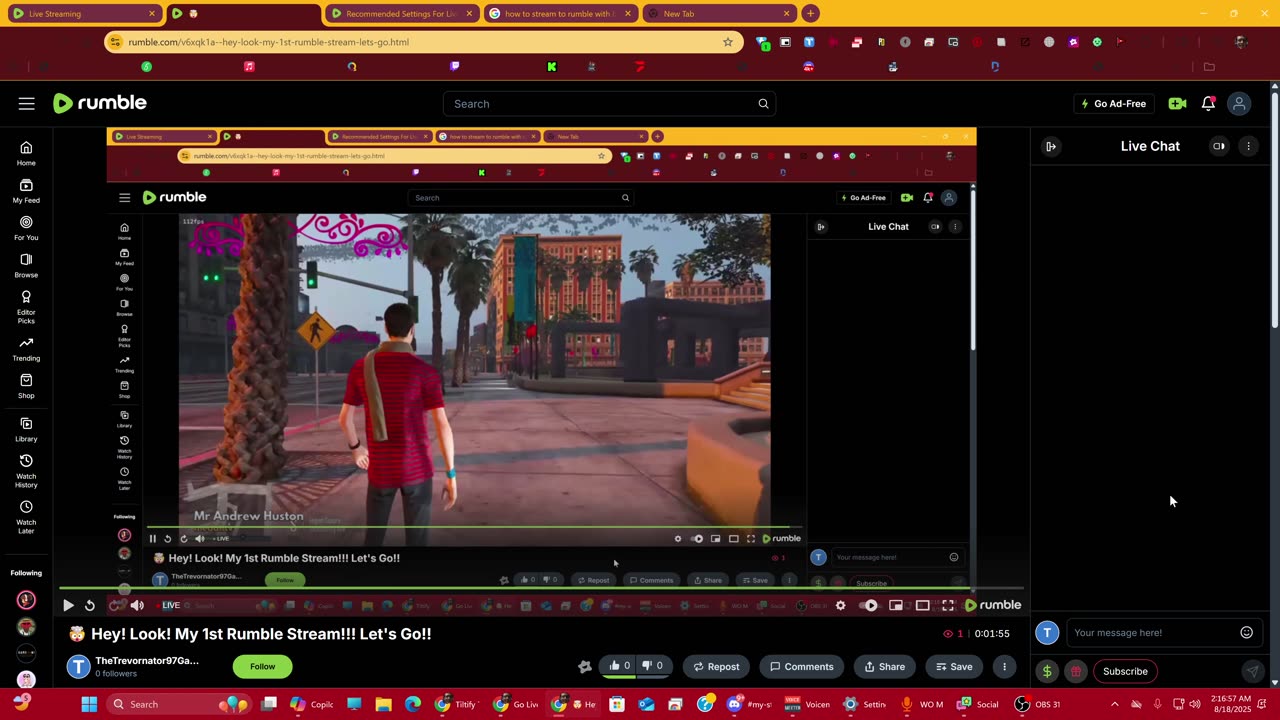Screen dimensions: 1280x720
Task: Open My Feed in sidebar
Action: point(26,191)
